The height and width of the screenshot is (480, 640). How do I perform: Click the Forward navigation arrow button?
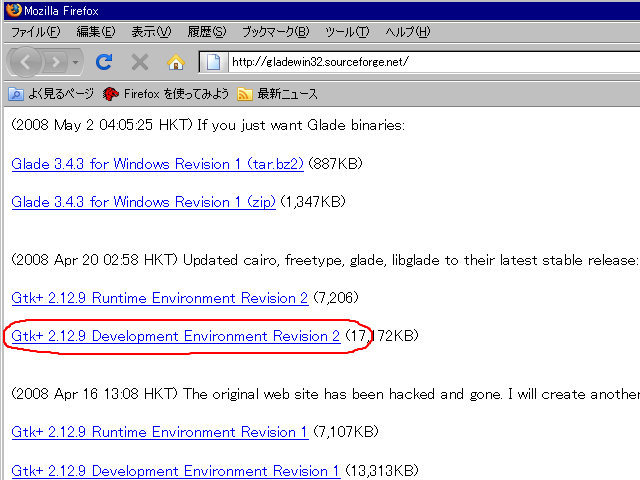56,62
